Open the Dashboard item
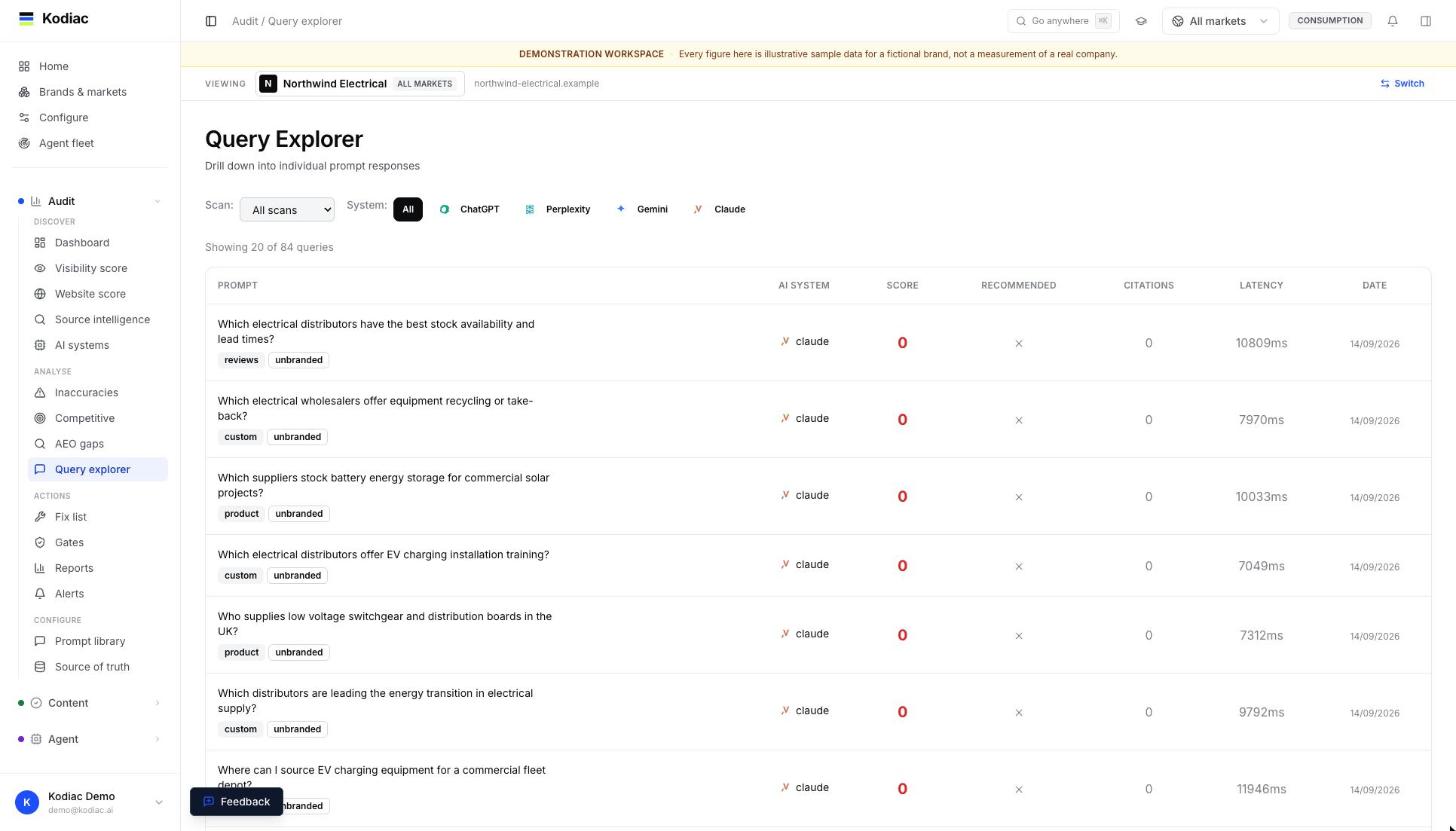1456x831 pixels. coord(98,243)
